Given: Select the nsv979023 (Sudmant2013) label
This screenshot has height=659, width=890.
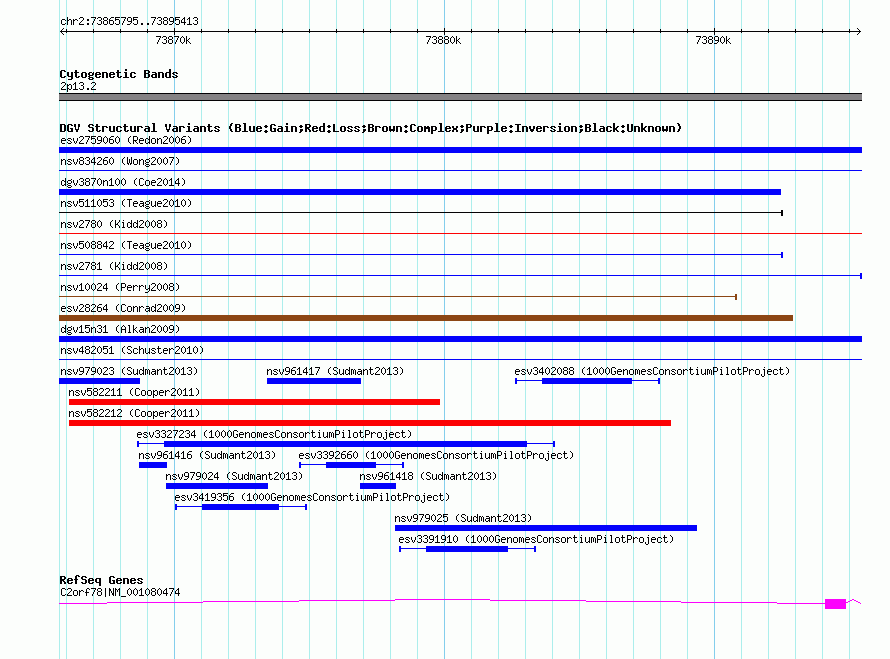Looking at the screenshot, I should pos(129,371).
